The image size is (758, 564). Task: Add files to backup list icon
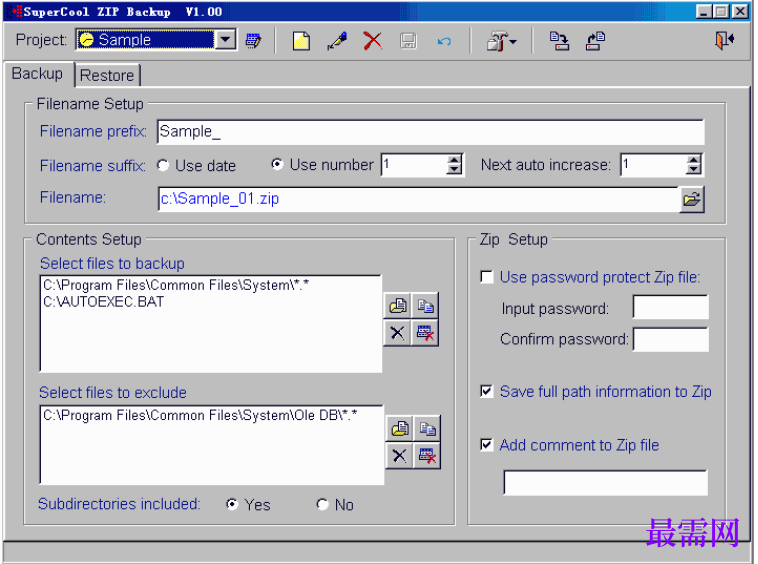point(425,305)
